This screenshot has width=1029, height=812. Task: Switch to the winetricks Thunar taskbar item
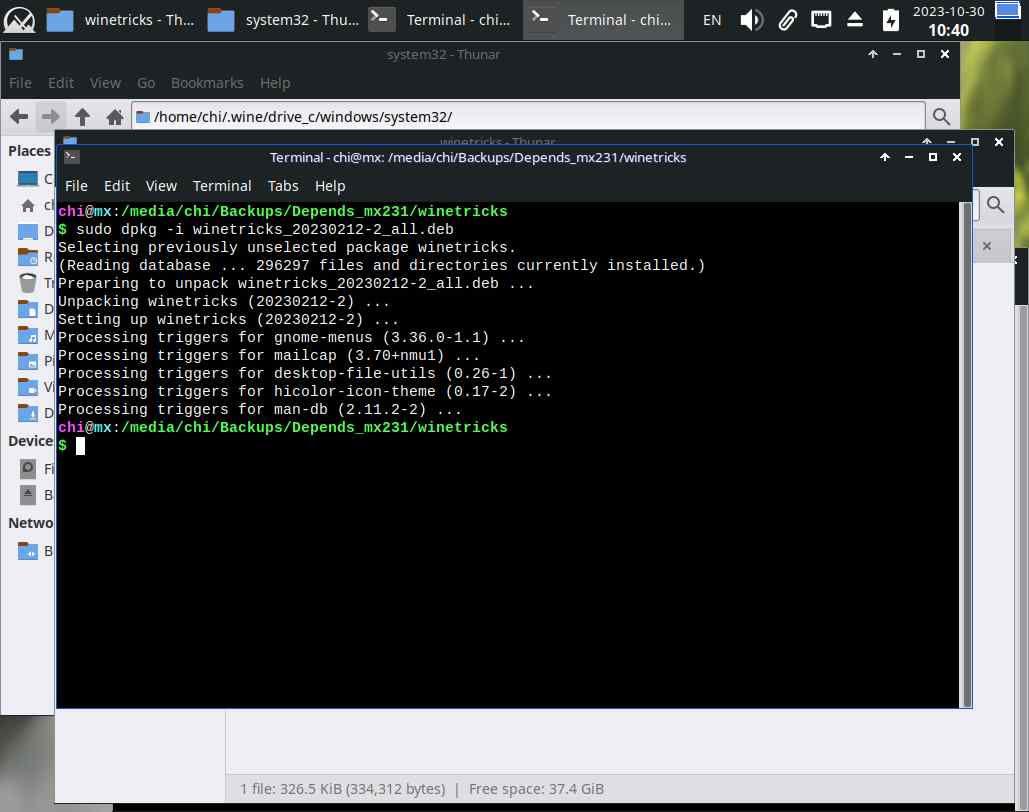pyautogui.click(x=121, y=20)
